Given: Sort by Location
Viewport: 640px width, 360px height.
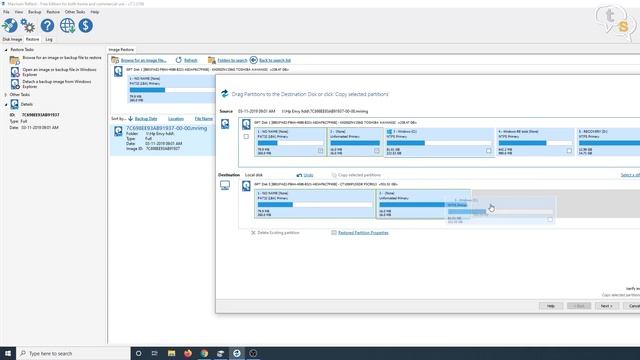Looking at the screenshot, I should (176, 119).
